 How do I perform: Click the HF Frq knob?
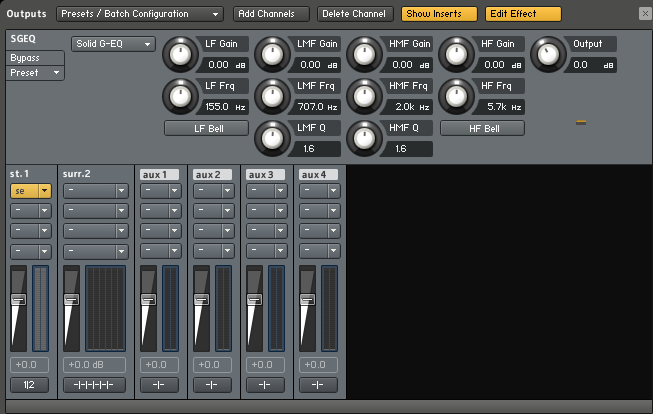point(456,97)
